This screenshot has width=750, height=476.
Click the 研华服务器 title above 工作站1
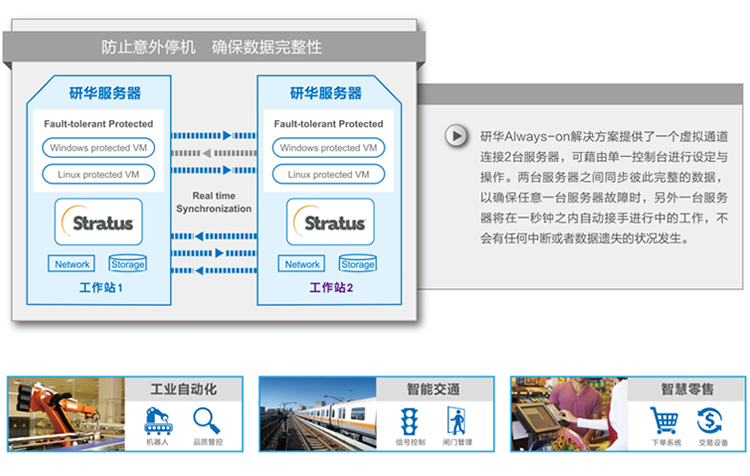(x=105, y=93)
